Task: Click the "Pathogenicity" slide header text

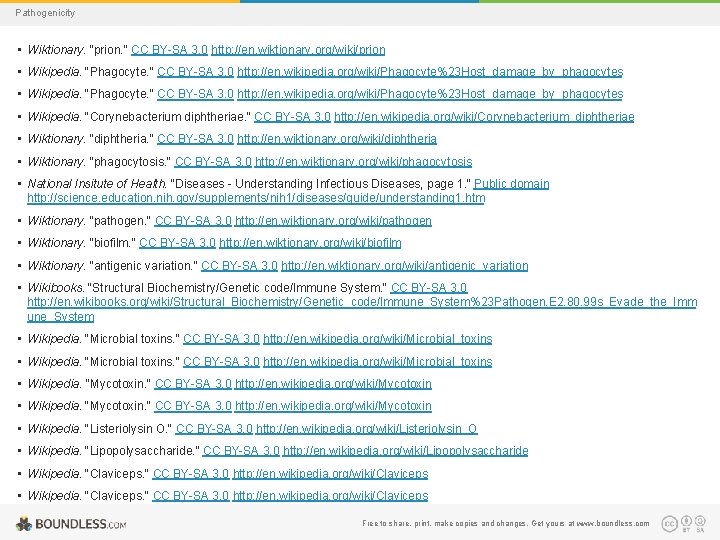Action: (45, 13)
